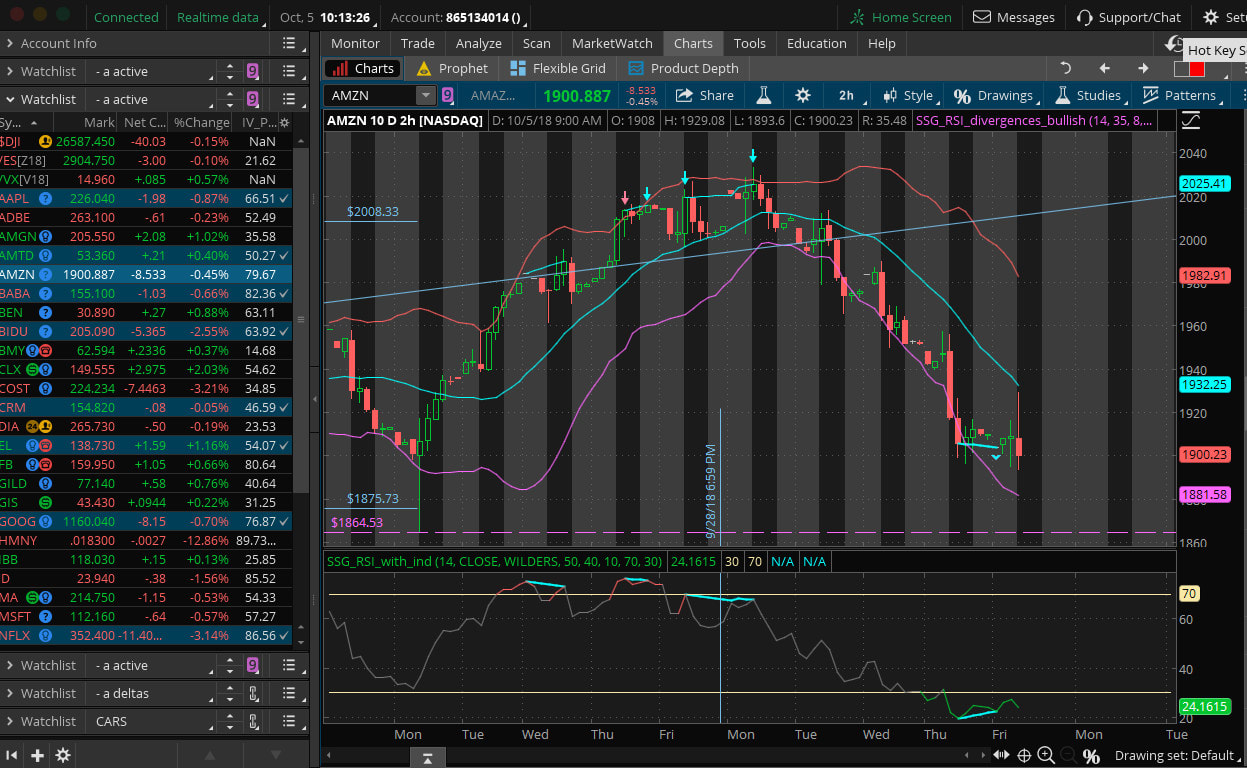Viewport: 1247px width, 768px height.
Task: Click the percent icon in the chart bottom bar
Action: pyautogui.click(x=1091, y=756)
